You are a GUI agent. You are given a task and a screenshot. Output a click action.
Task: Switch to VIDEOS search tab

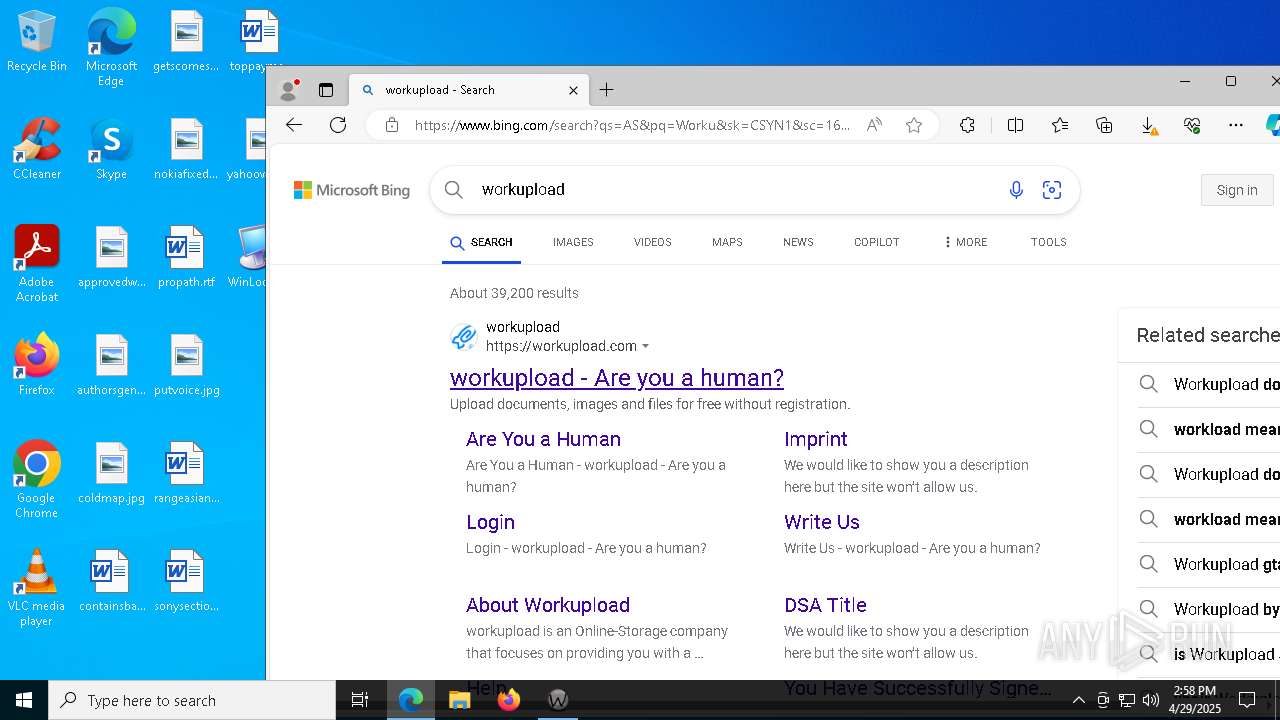point(652,242)
